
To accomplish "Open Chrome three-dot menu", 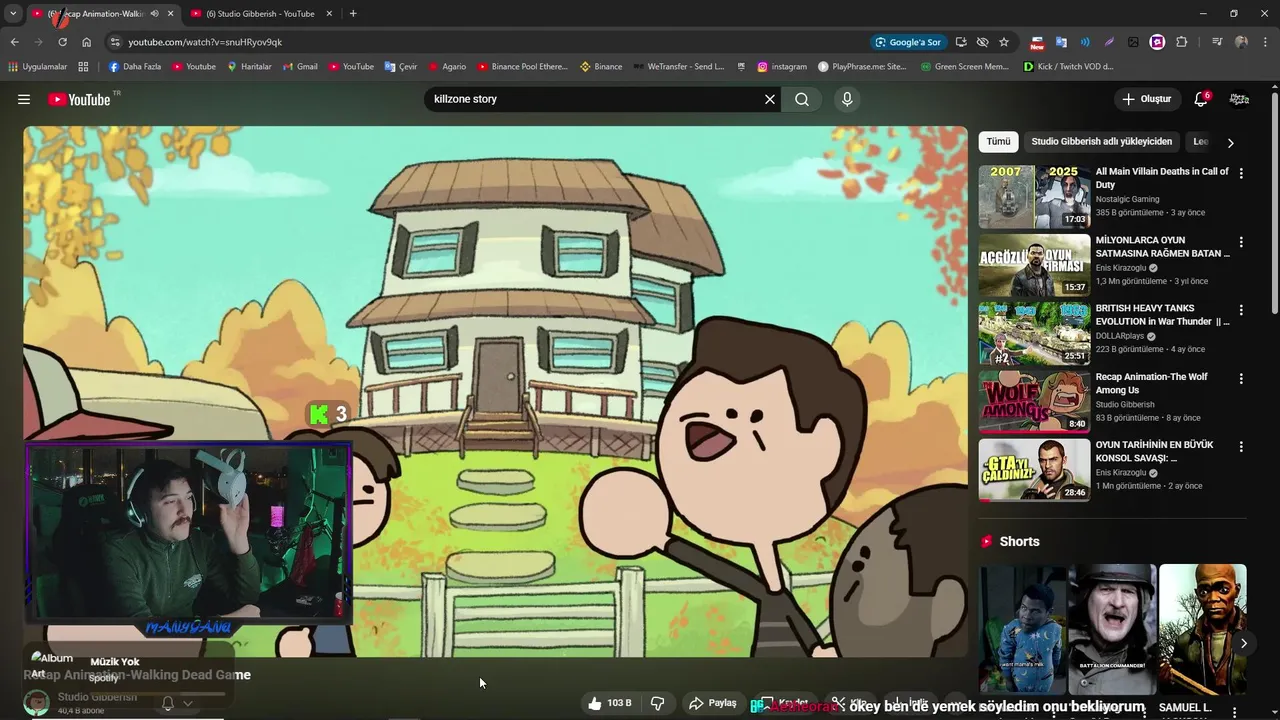I will coord(1265,42).
